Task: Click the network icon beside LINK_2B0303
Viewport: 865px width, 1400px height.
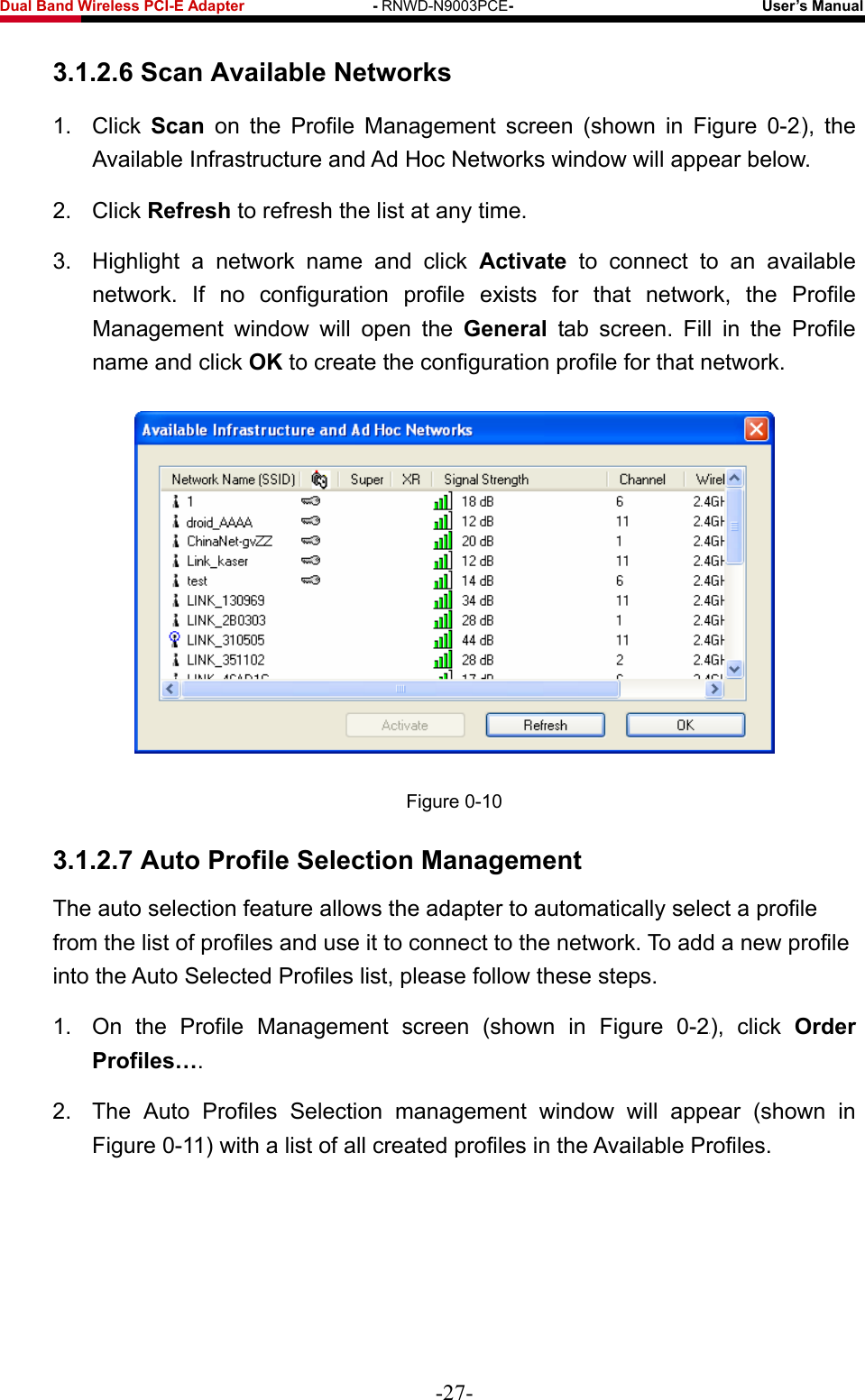Action: click(176, 619)
